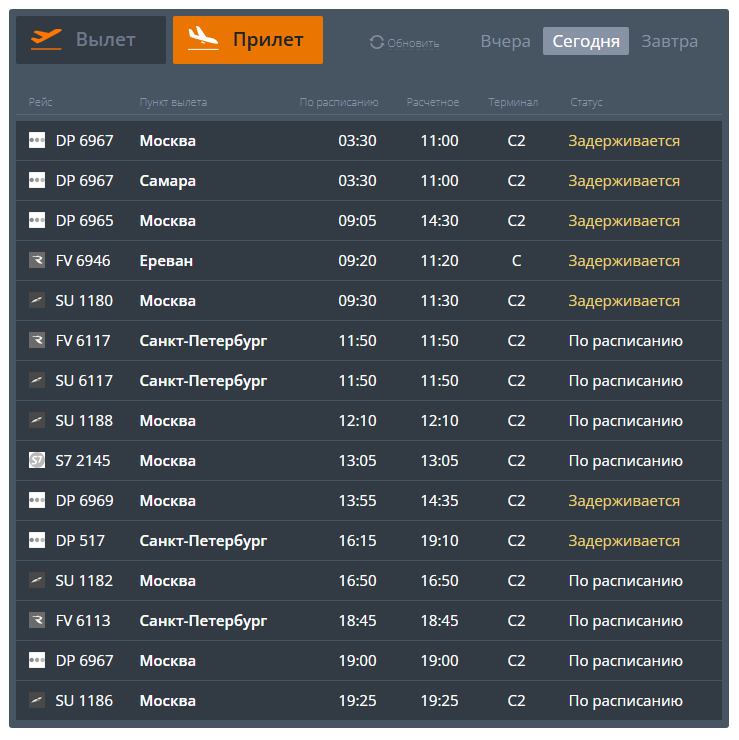Click airline icon for DP 6967 at 19:00
The image size is (739, 740).
tap(37, 660)
